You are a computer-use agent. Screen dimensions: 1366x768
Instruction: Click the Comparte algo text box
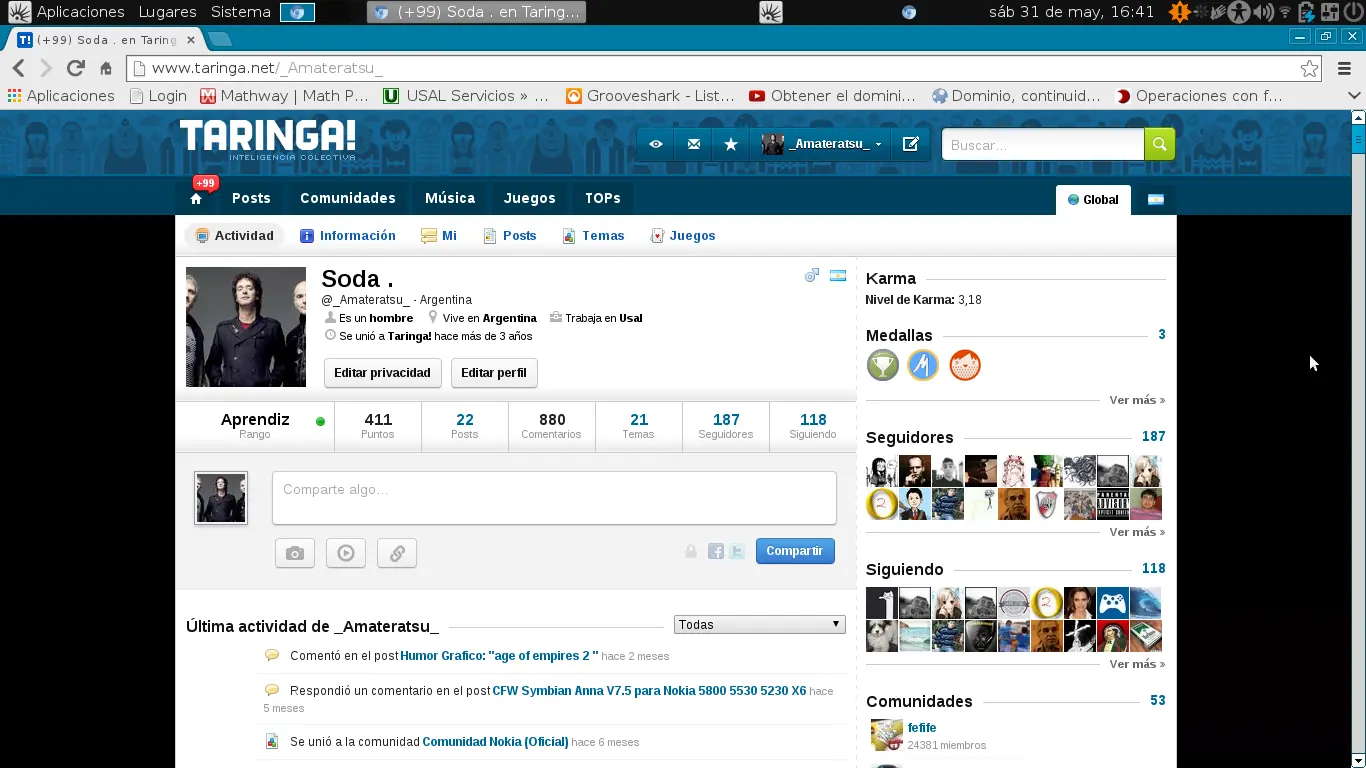(554, 498)
